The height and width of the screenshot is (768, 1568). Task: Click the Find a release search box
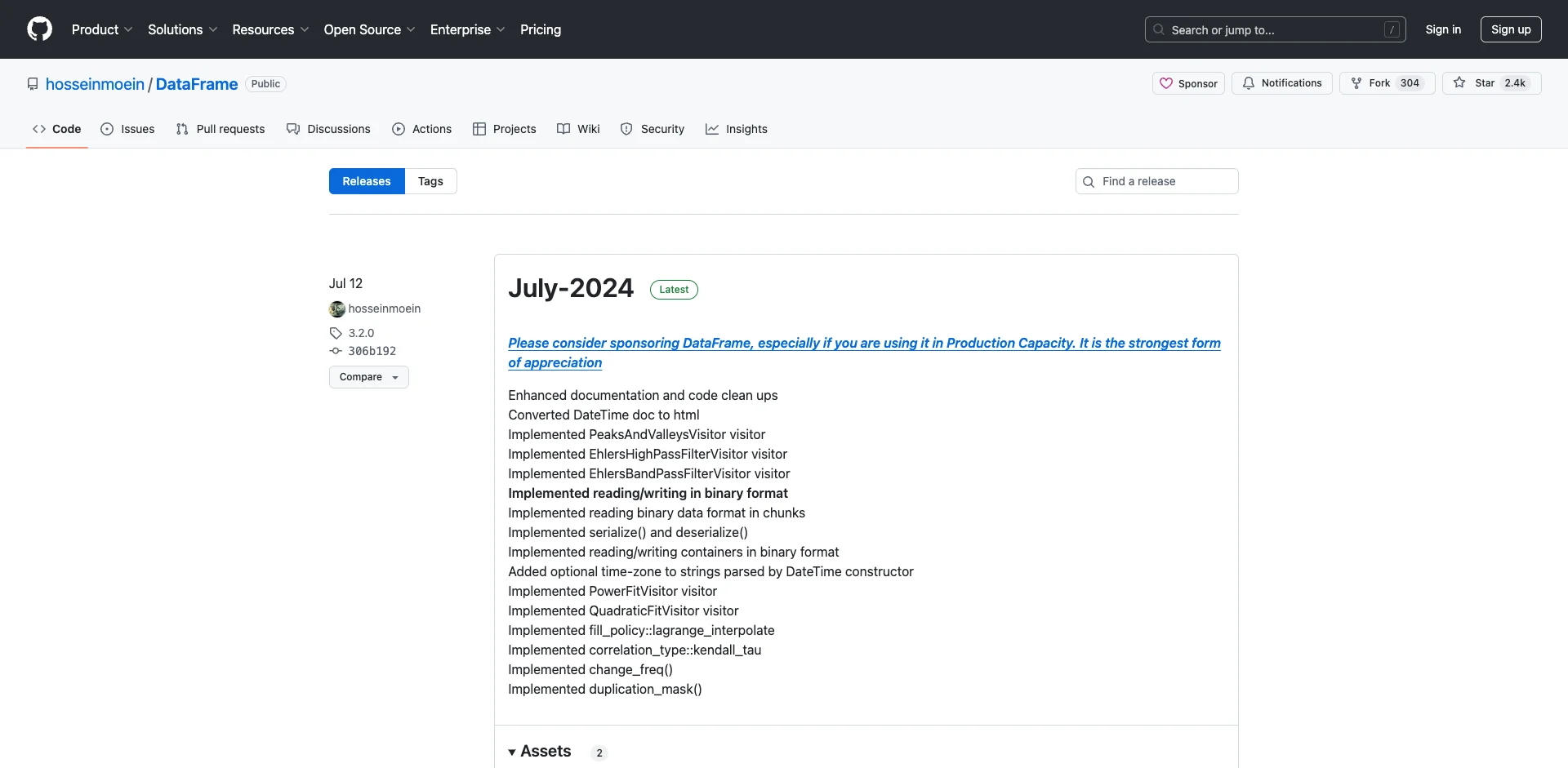click(x=1157, y=181)
